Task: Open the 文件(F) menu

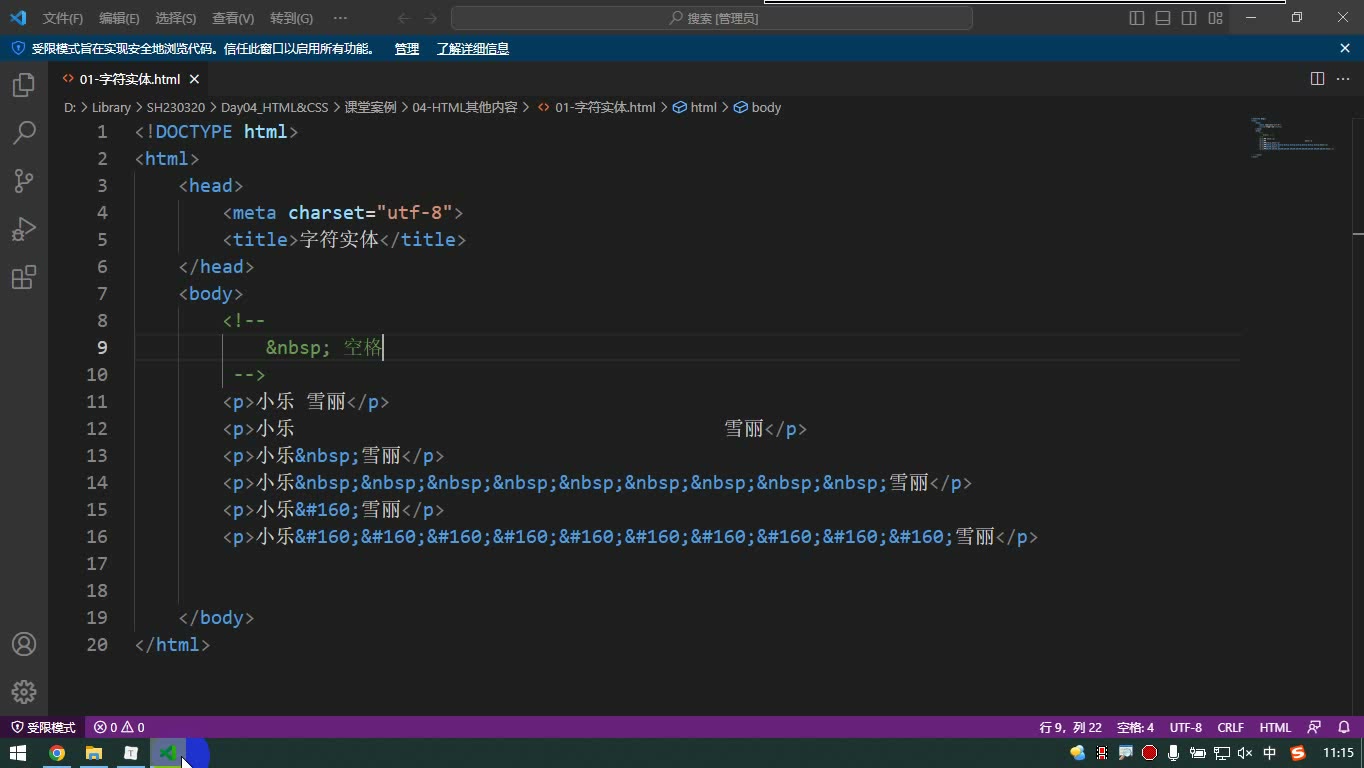Action: click(x=62, y=18)
